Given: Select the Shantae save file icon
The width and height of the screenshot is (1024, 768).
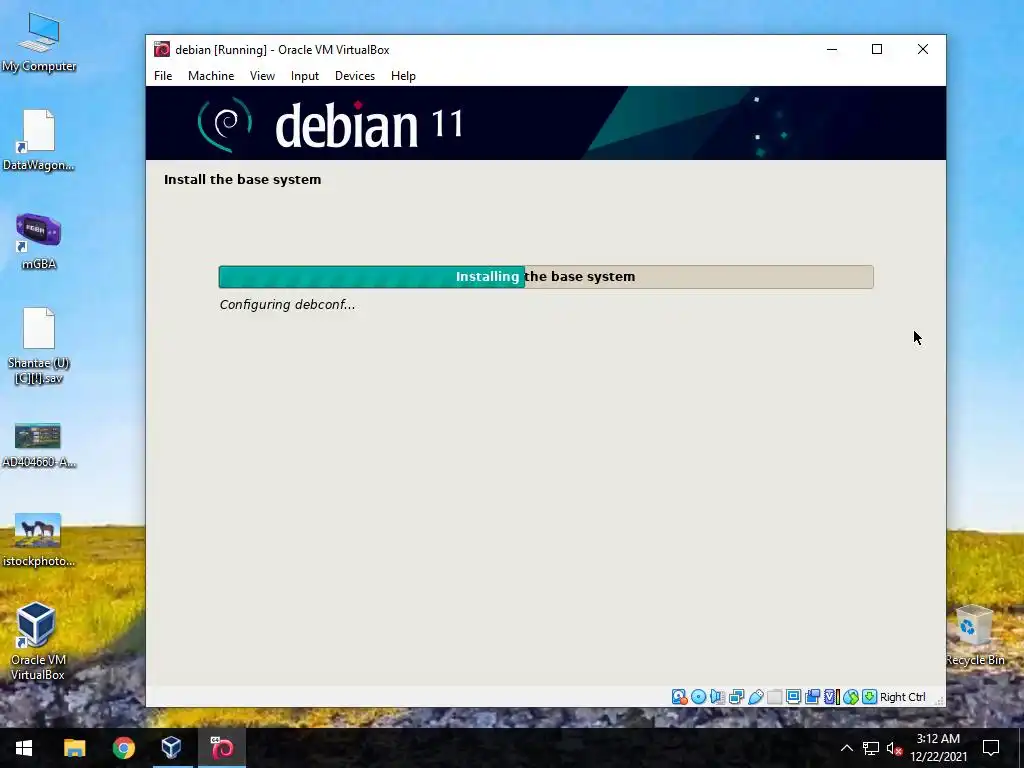Looking at the screenshot, I should 39,346.
